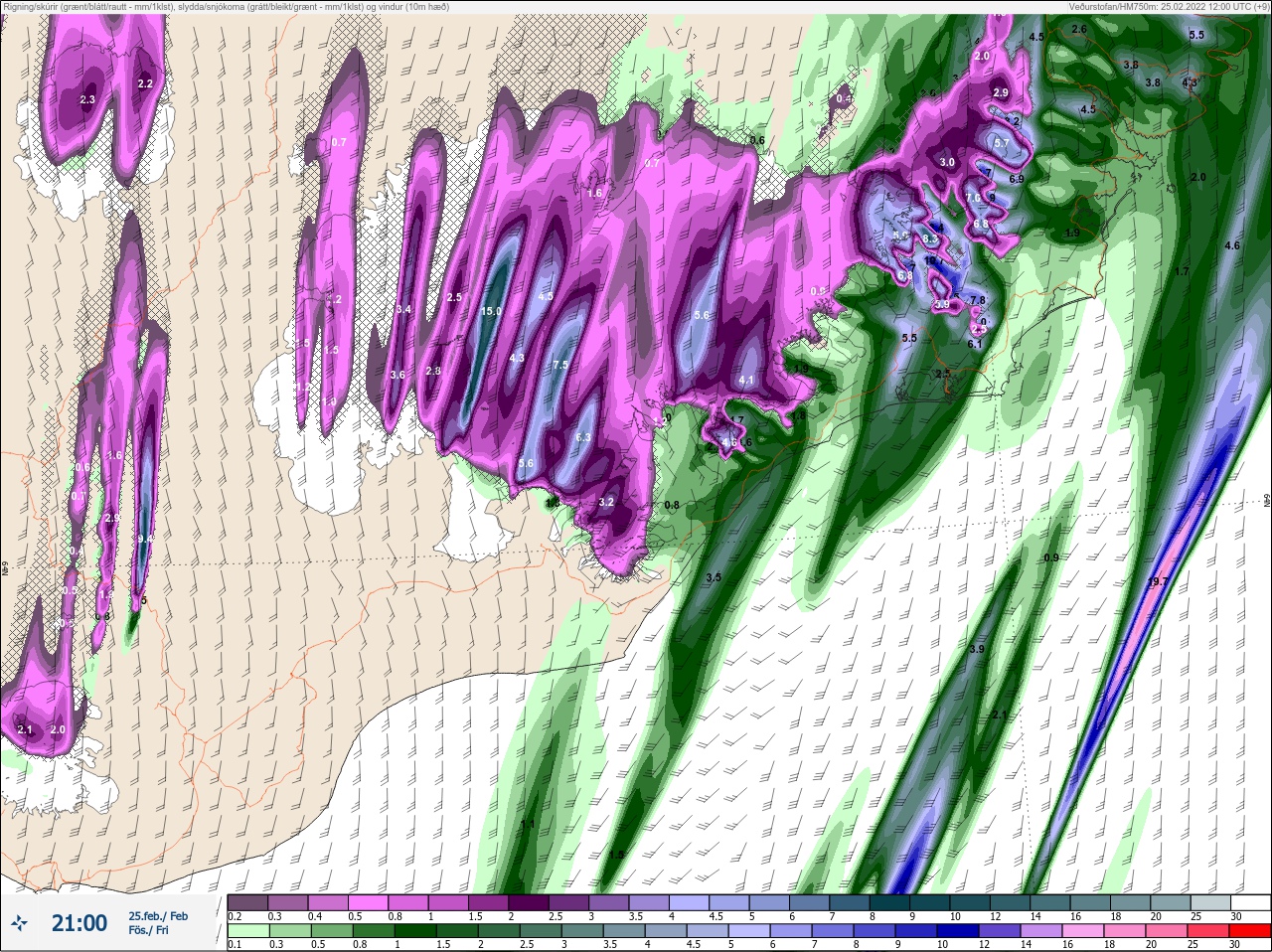Click the 2.6 value in the upper-right area
The height and width of the screenshot is (952, 1272).
1079,30
